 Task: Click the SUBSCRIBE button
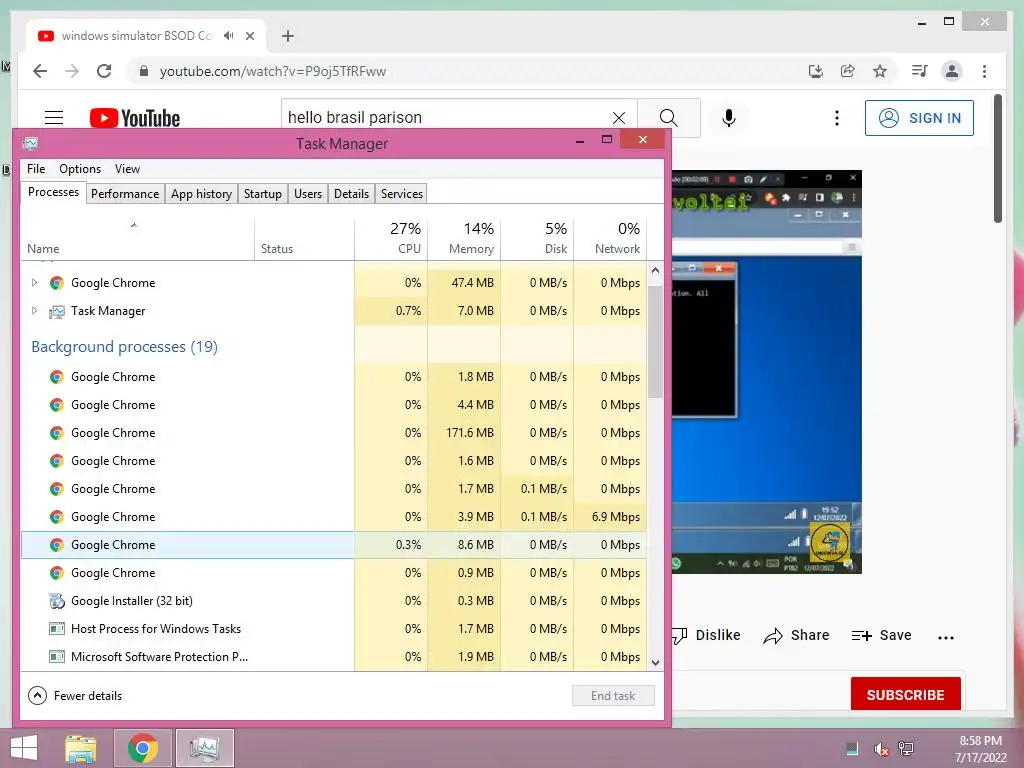[905, 694]
